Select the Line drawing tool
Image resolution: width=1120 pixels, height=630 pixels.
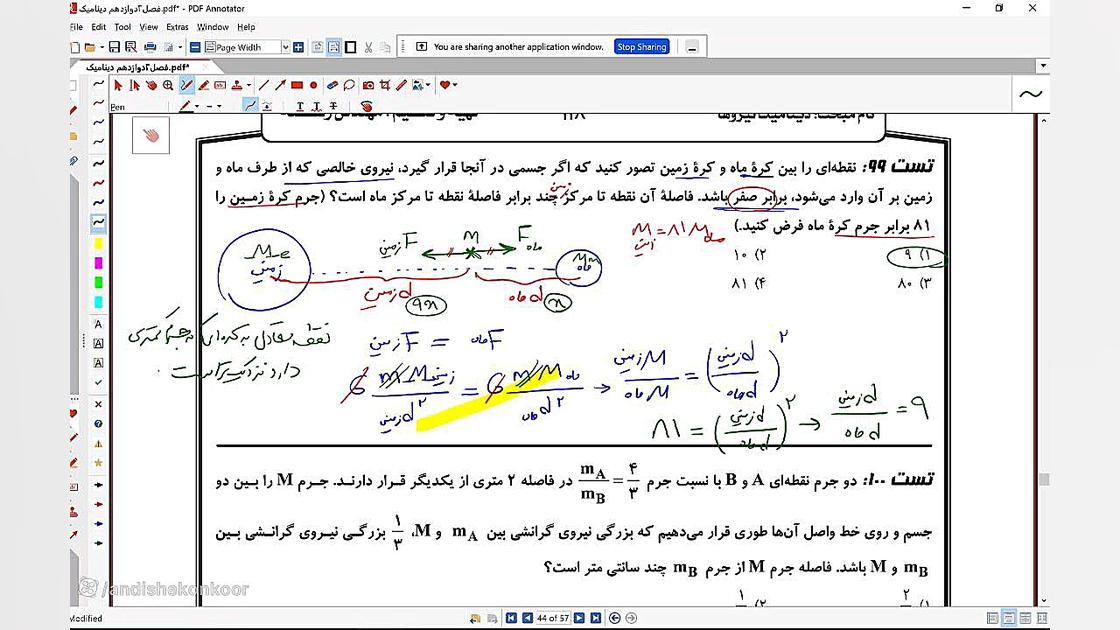(264, 86)
